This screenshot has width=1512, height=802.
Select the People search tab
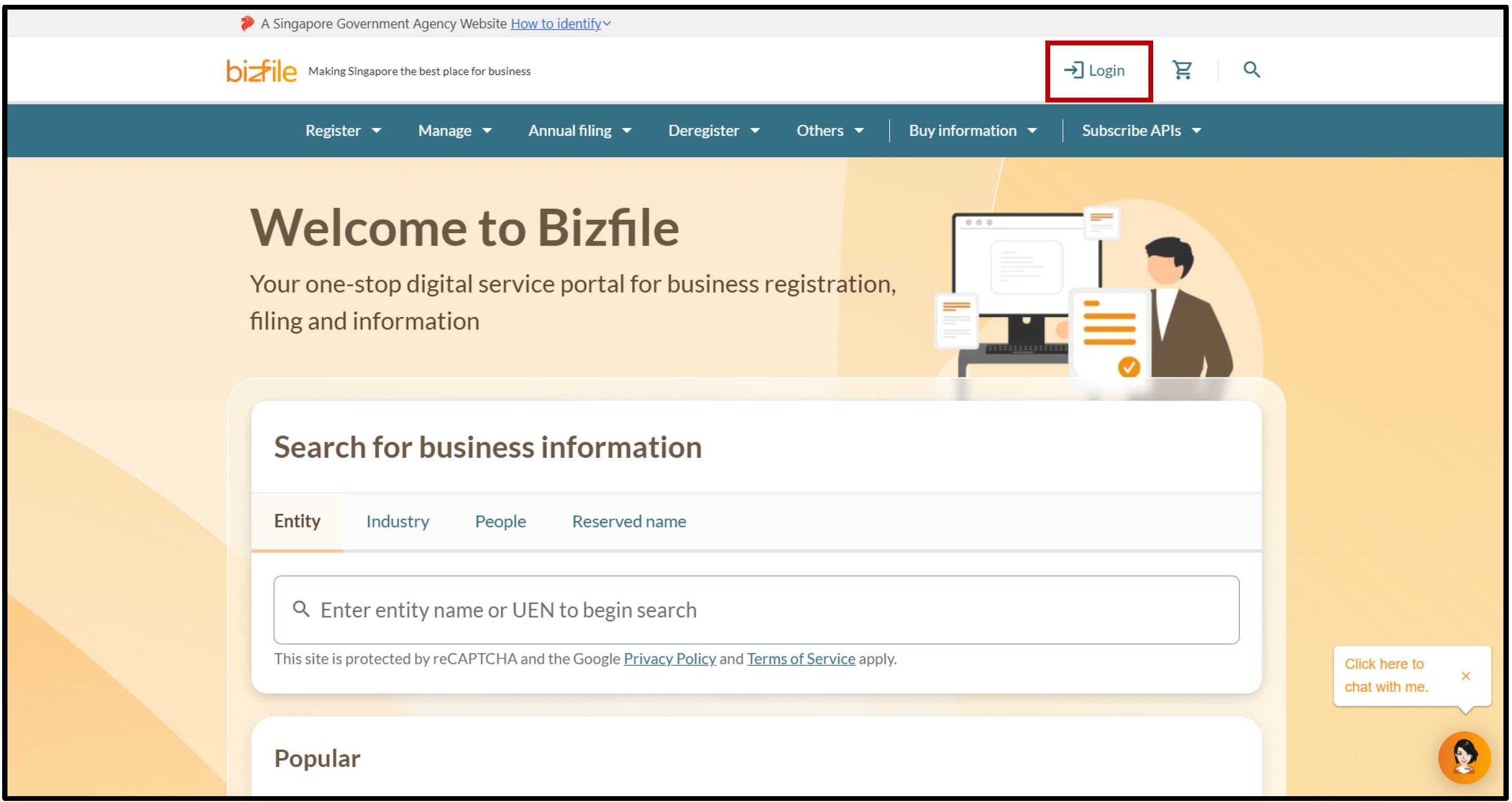(x=500, y=521)
